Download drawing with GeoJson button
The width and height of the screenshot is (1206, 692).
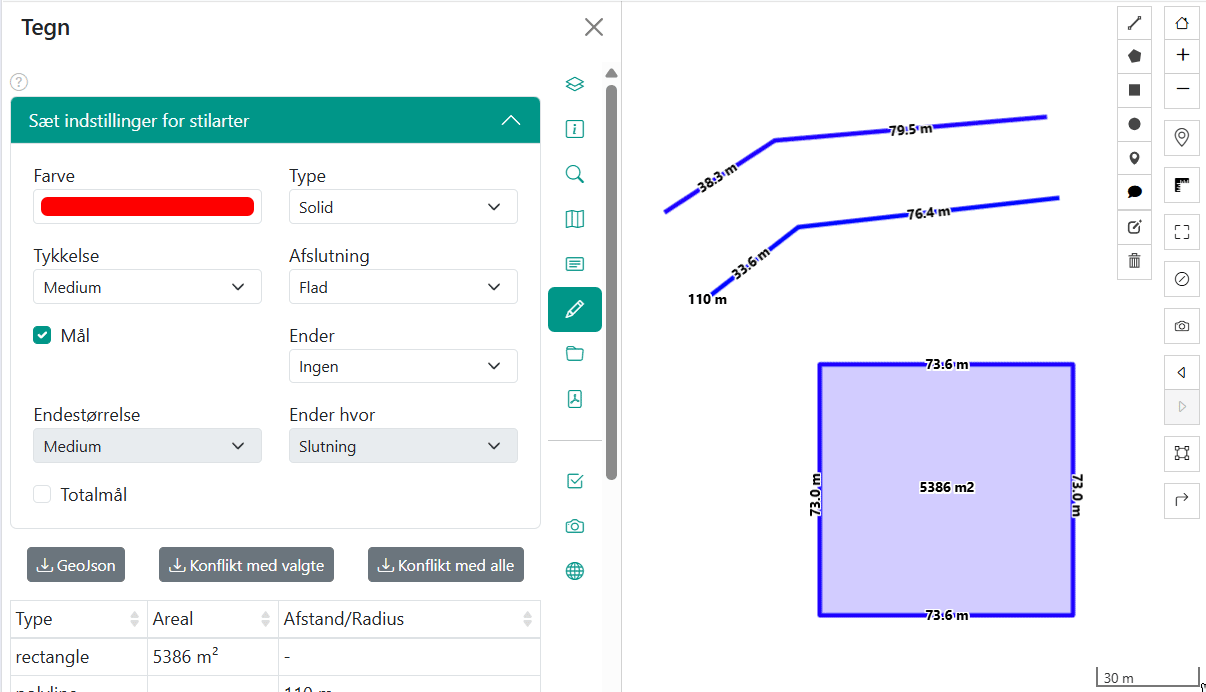pos(76,565)
